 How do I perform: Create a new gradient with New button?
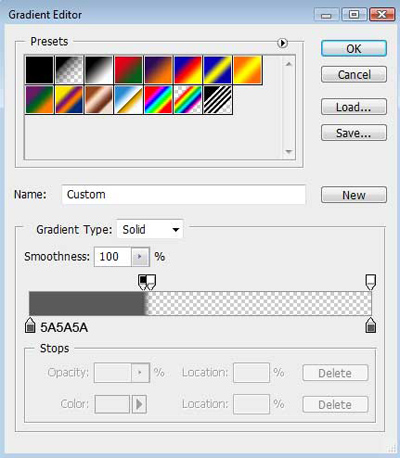pos(354,195)
